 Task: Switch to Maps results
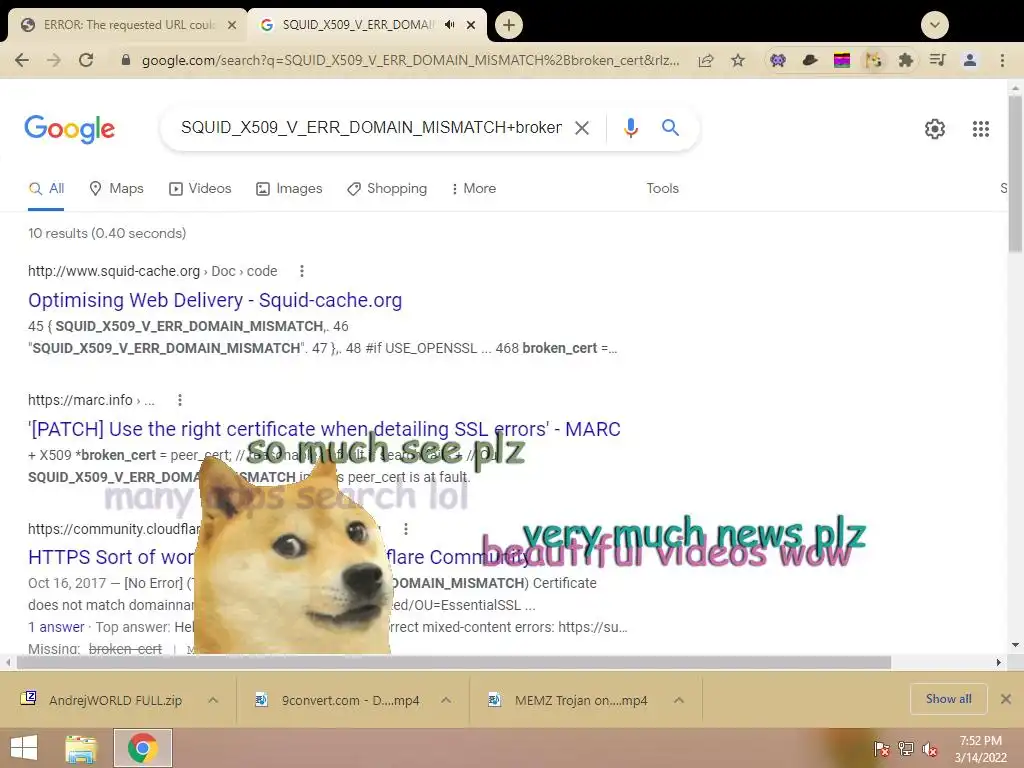coord(116,189)
